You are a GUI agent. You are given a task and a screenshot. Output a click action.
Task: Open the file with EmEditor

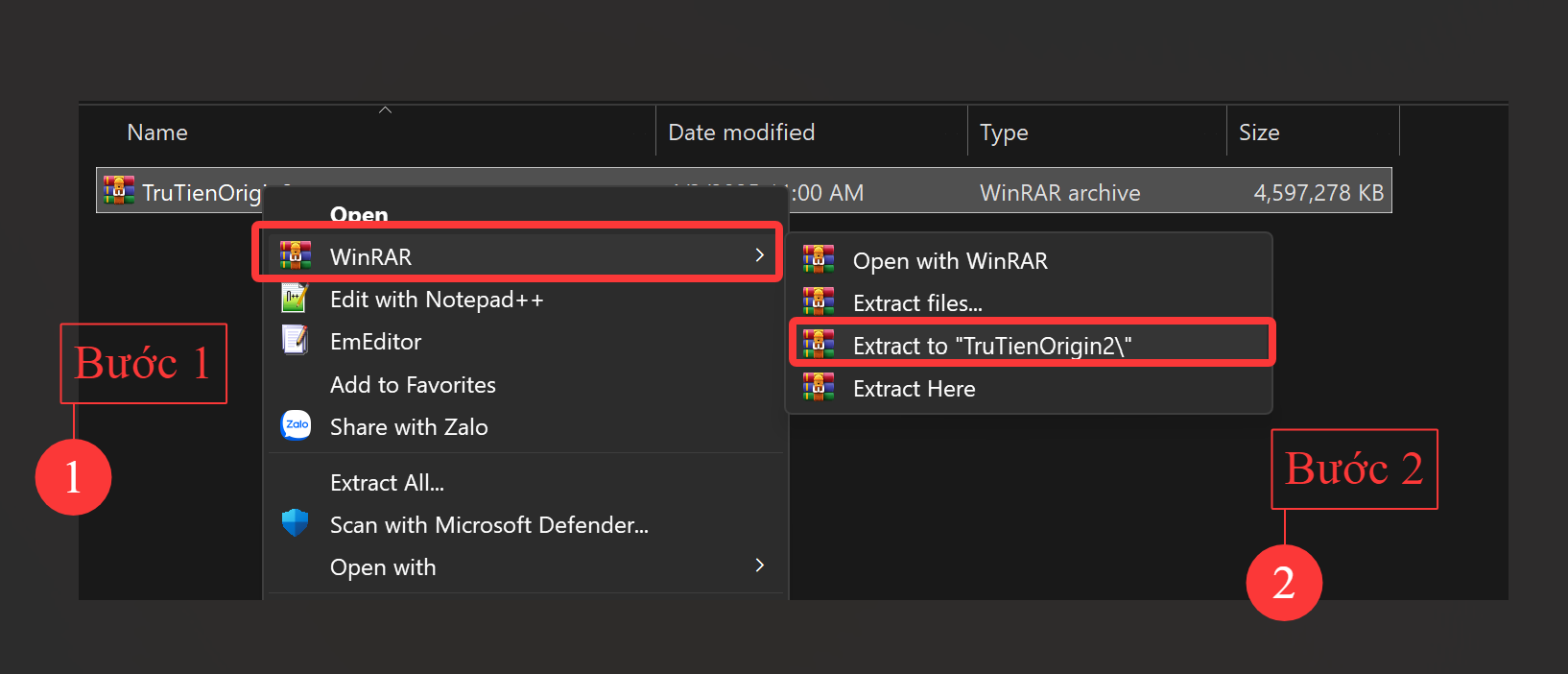pyautogui.click(x=376, y=342)
